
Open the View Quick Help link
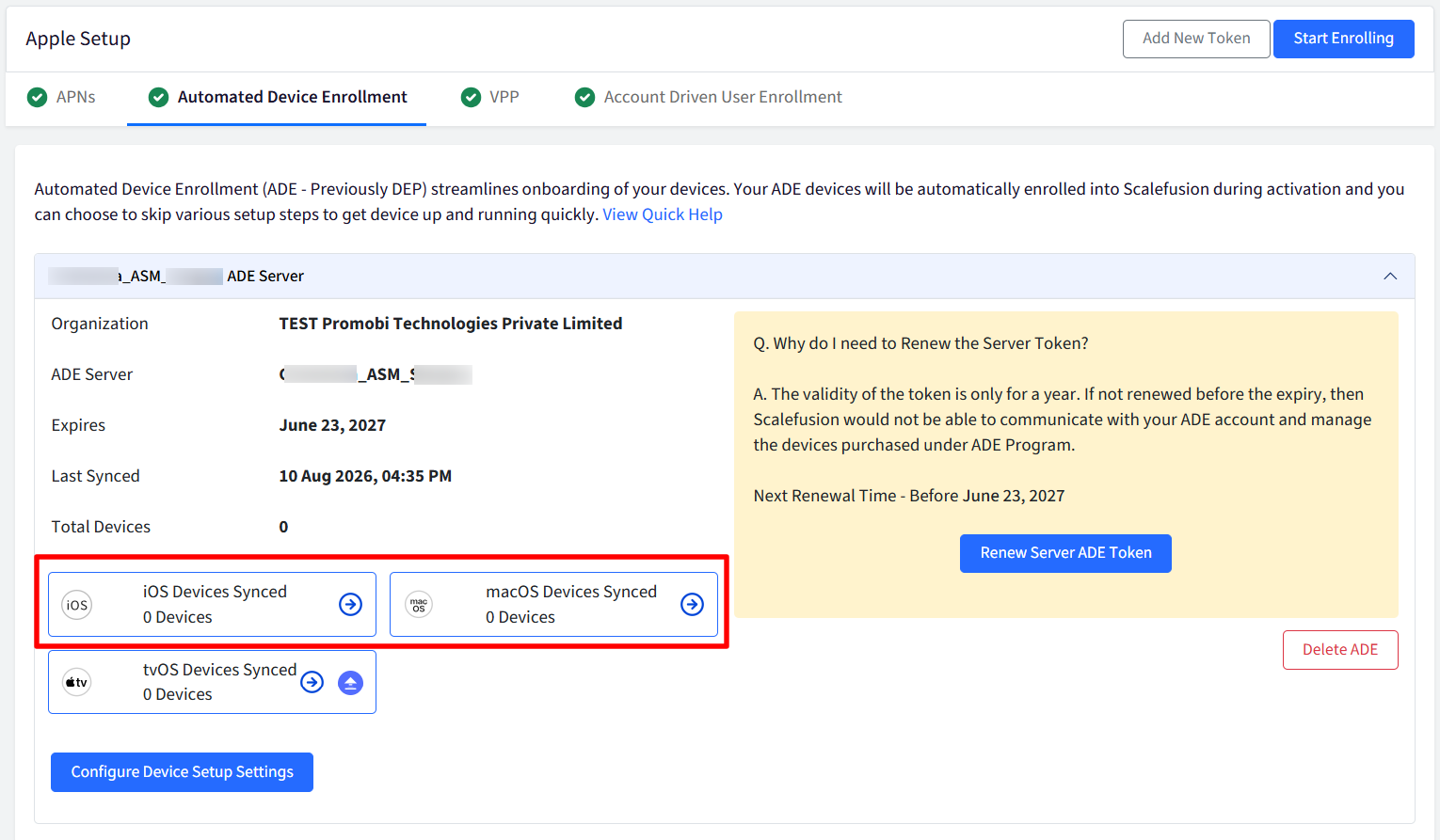[x=663, y=214]
